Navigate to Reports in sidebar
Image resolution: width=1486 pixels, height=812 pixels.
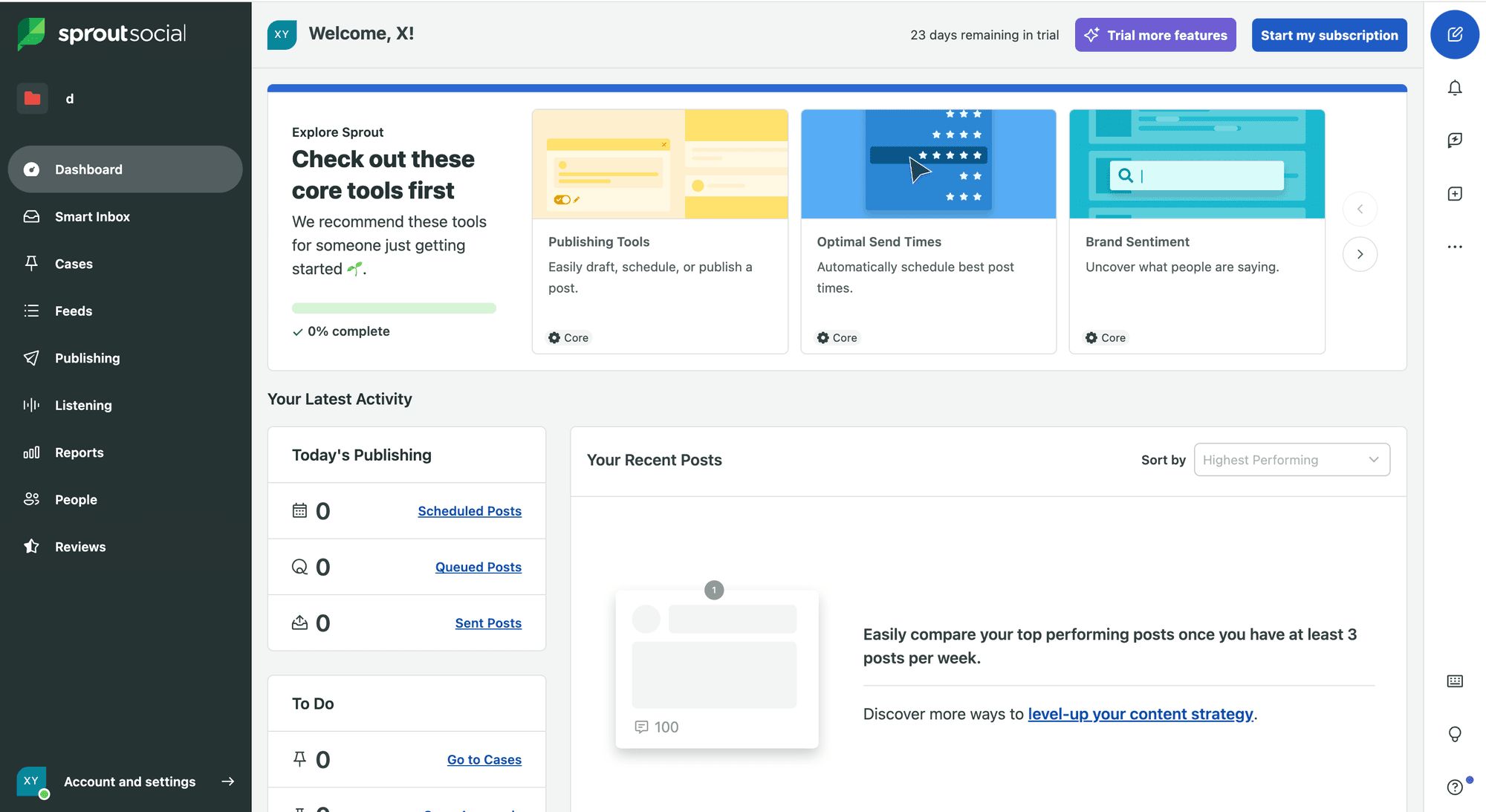[79, 452]
